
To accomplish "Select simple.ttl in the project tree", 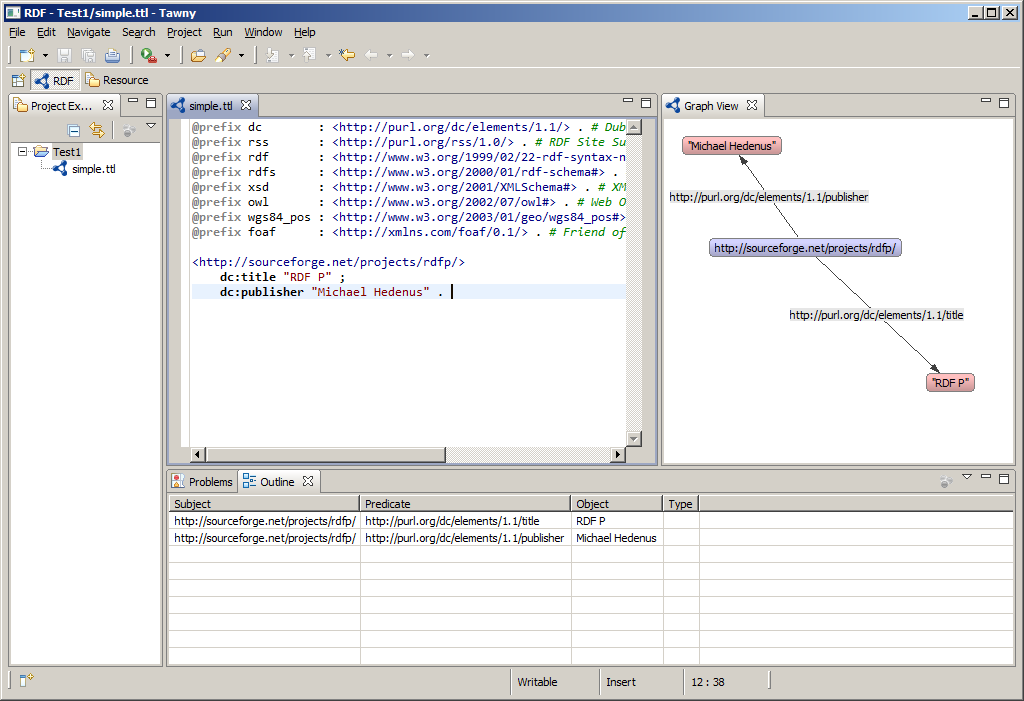I will [x=93, y=169].
